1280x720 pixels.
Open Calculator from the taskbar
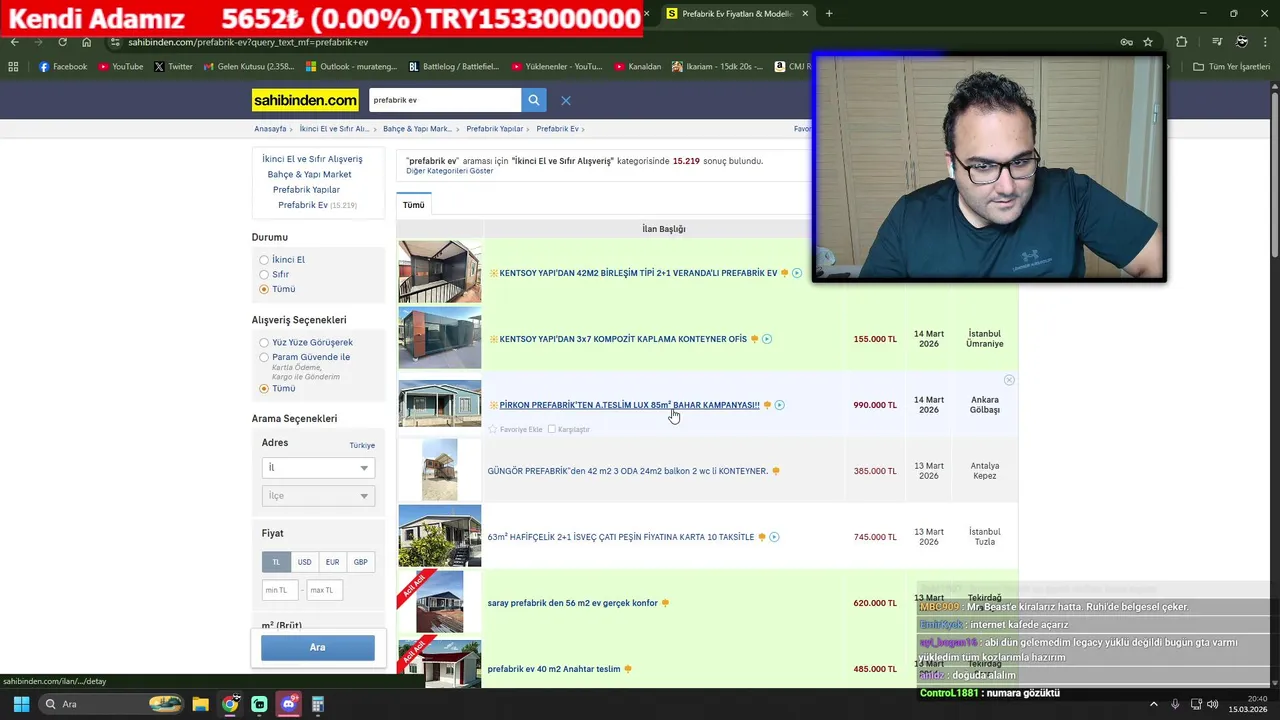tap(318, 704)
